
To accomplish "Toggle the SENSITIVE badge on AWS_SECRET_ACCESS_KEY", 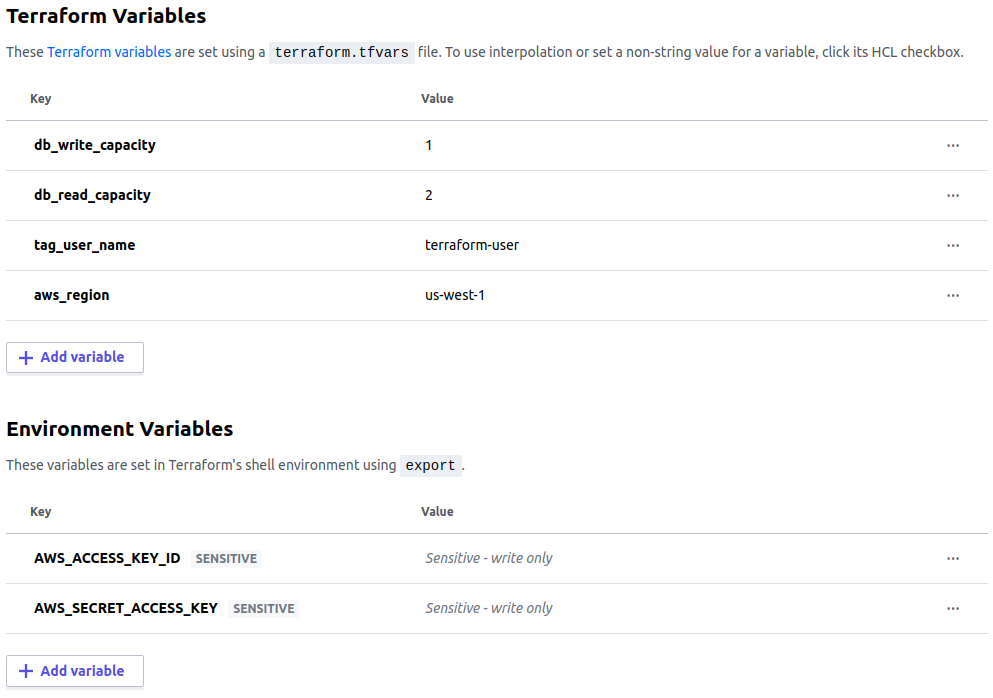I will [263, 608].
